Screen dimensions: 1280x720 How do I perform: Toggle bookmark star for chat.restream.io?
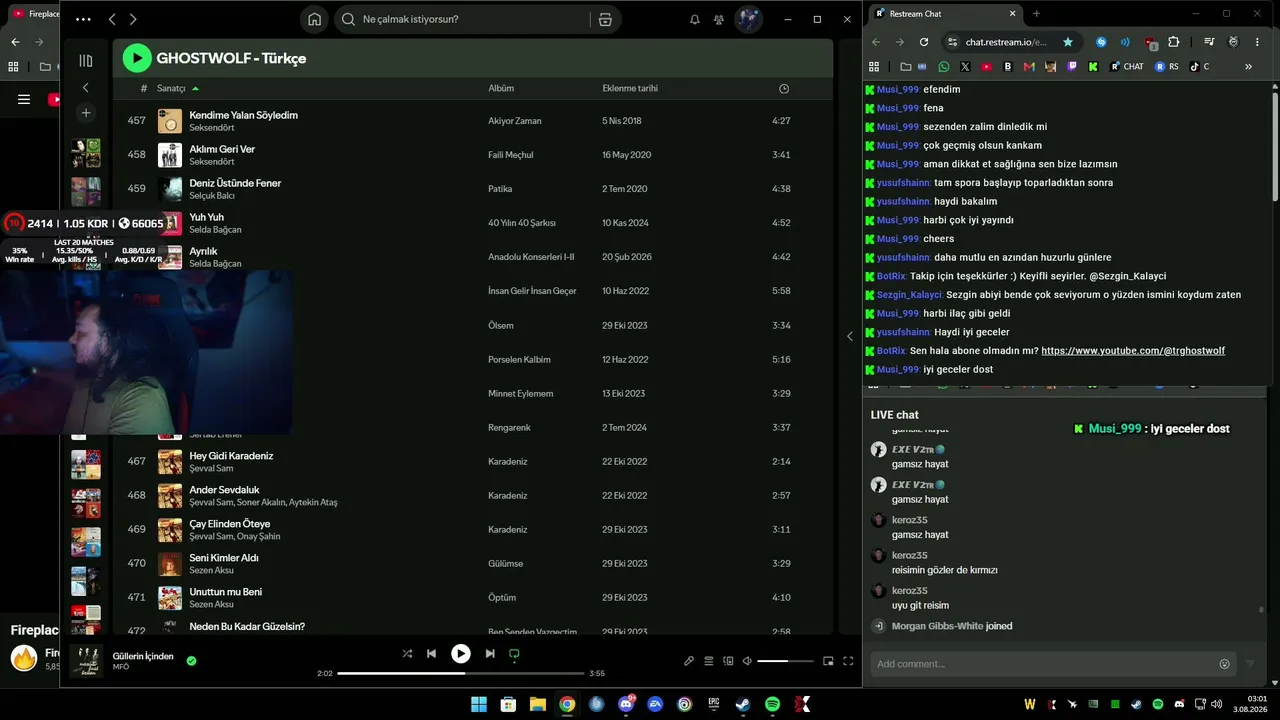coord(1068,42)
